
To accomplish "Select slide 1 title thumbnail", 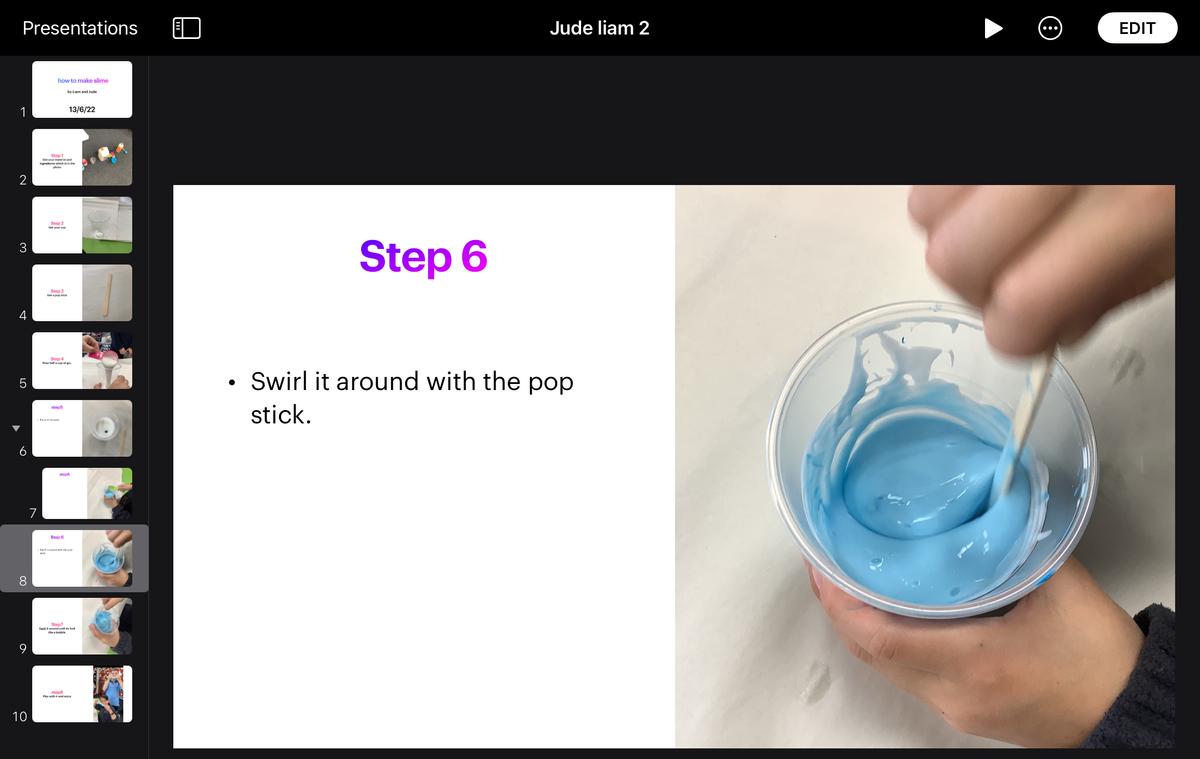I will tap(82, 89).
